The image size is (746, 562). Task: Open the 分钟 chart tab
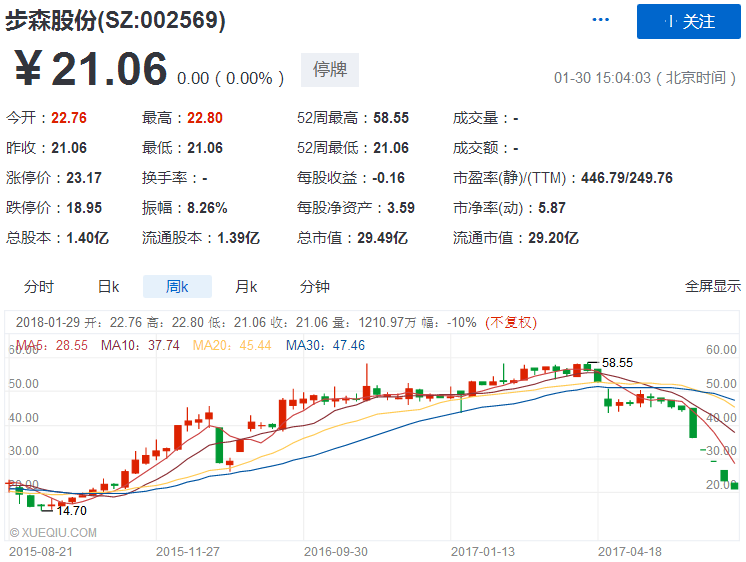tap(314, 286)
